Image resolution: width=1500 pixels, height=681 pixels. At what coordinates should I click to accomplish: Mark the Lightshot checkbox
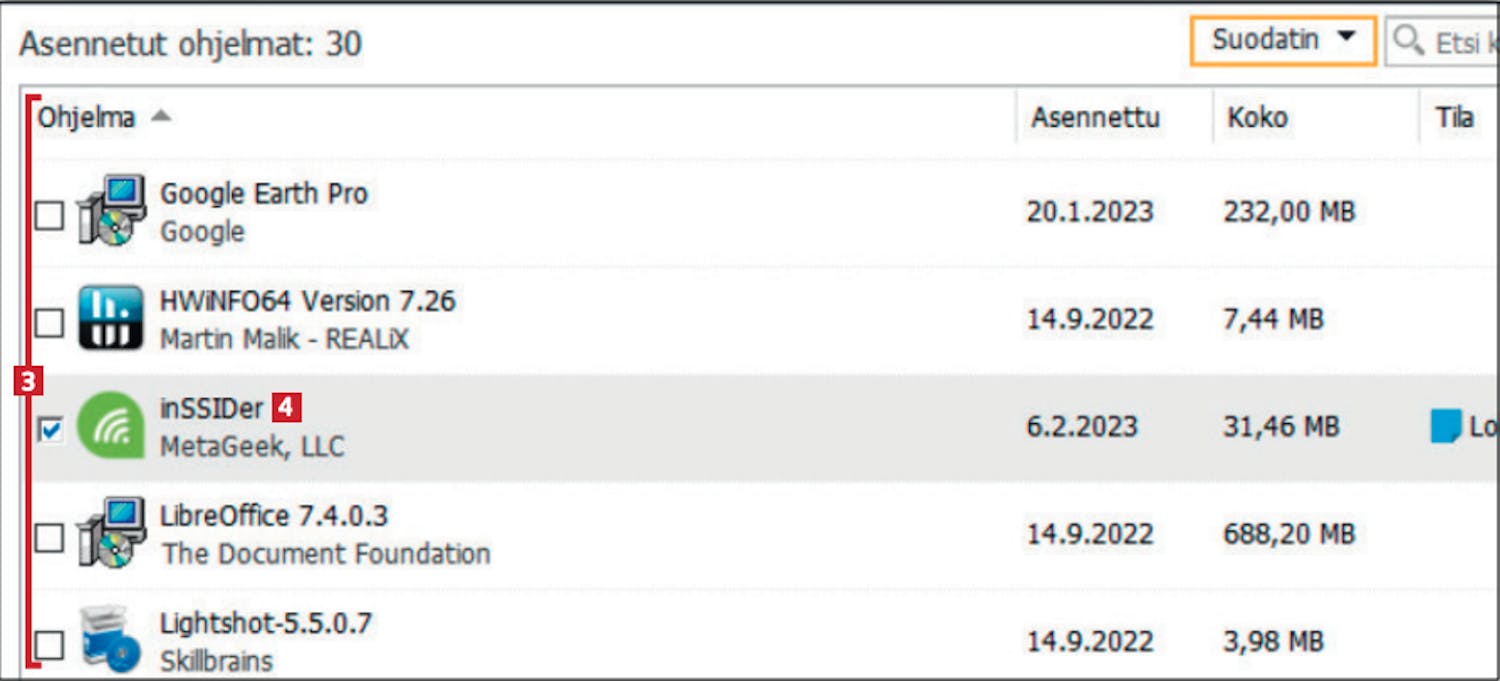(49, 645)
